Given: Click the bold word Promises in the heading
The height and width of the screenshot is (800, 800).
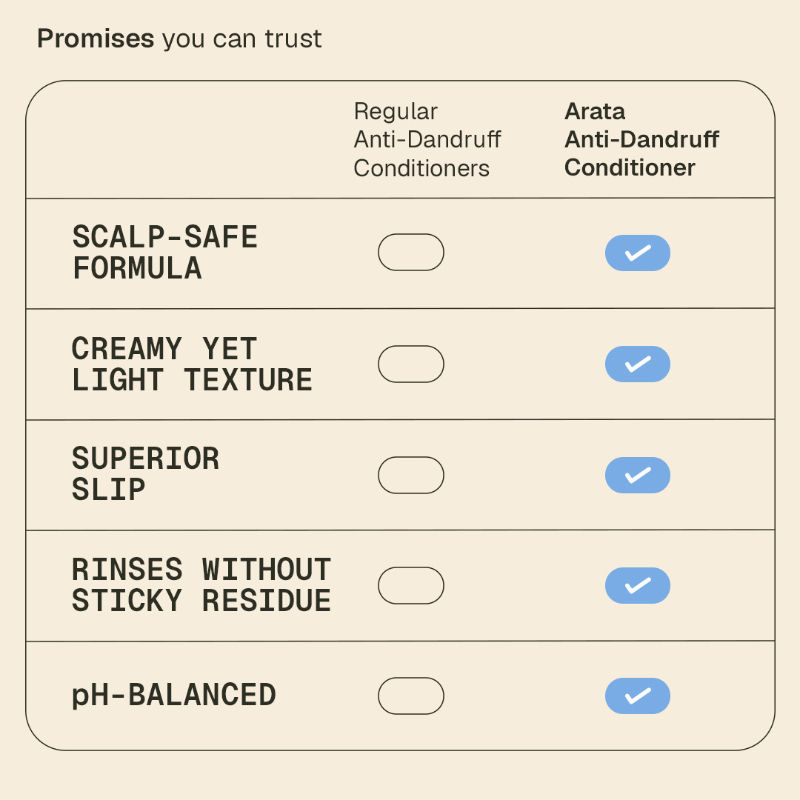Looking at the screenshot, I should [95, 39].
